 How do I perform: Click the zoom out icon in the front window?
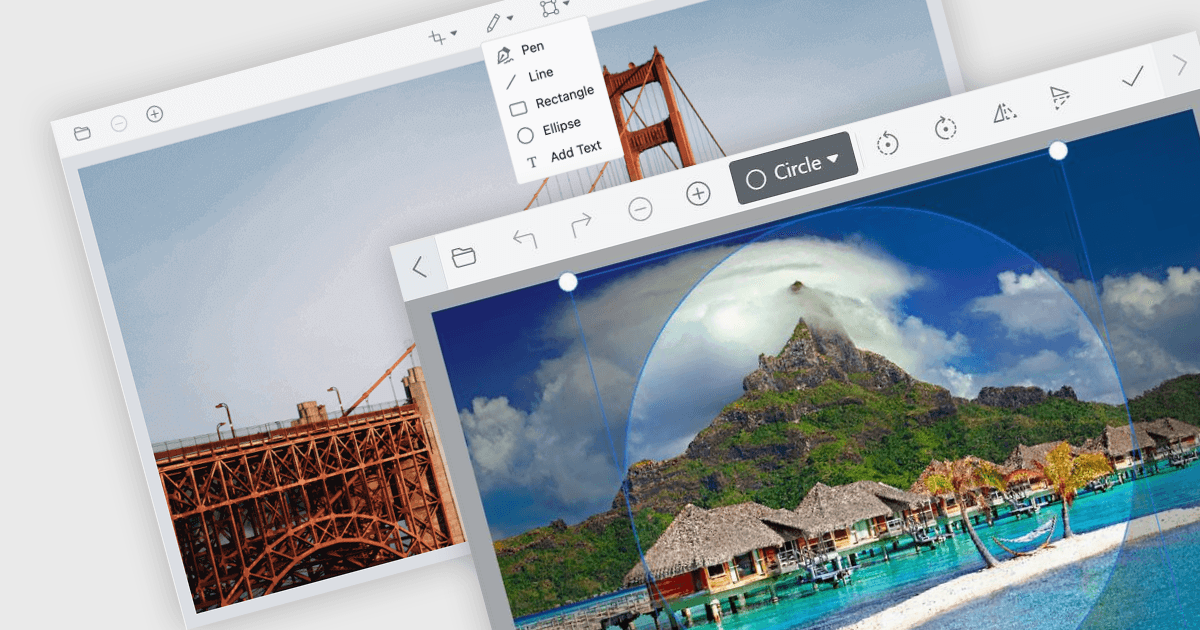[640, 209]
